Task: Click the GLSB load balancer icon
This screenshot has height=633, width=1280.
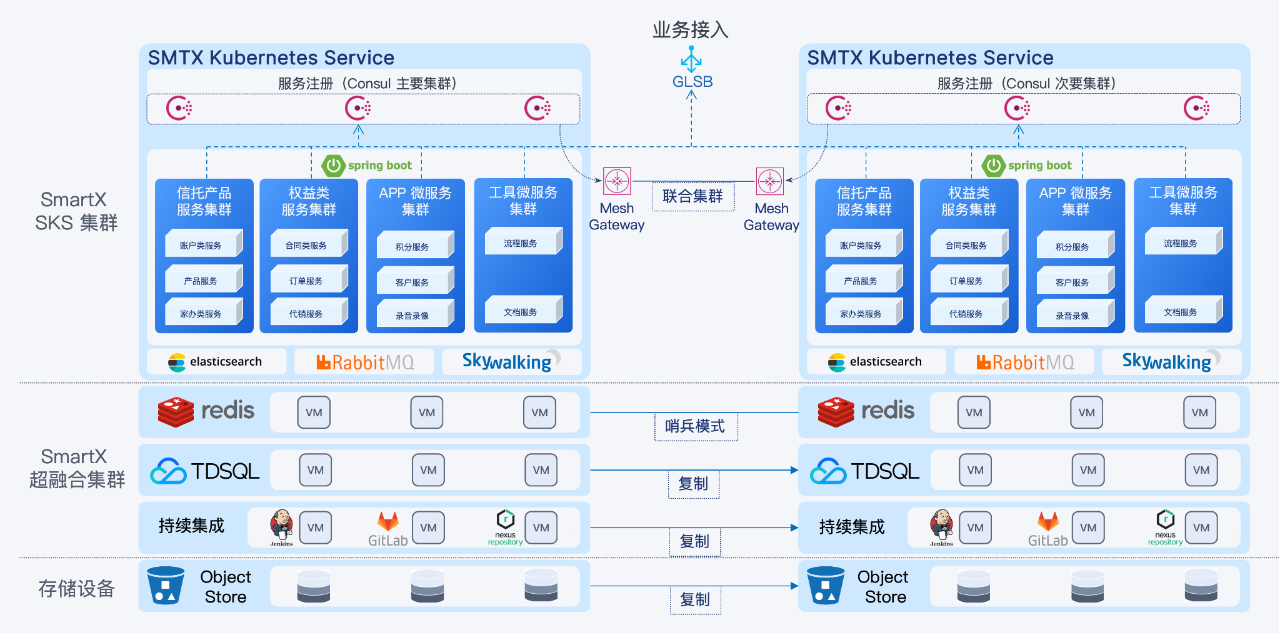Action: pyautogui.click(x=692, y=58)
